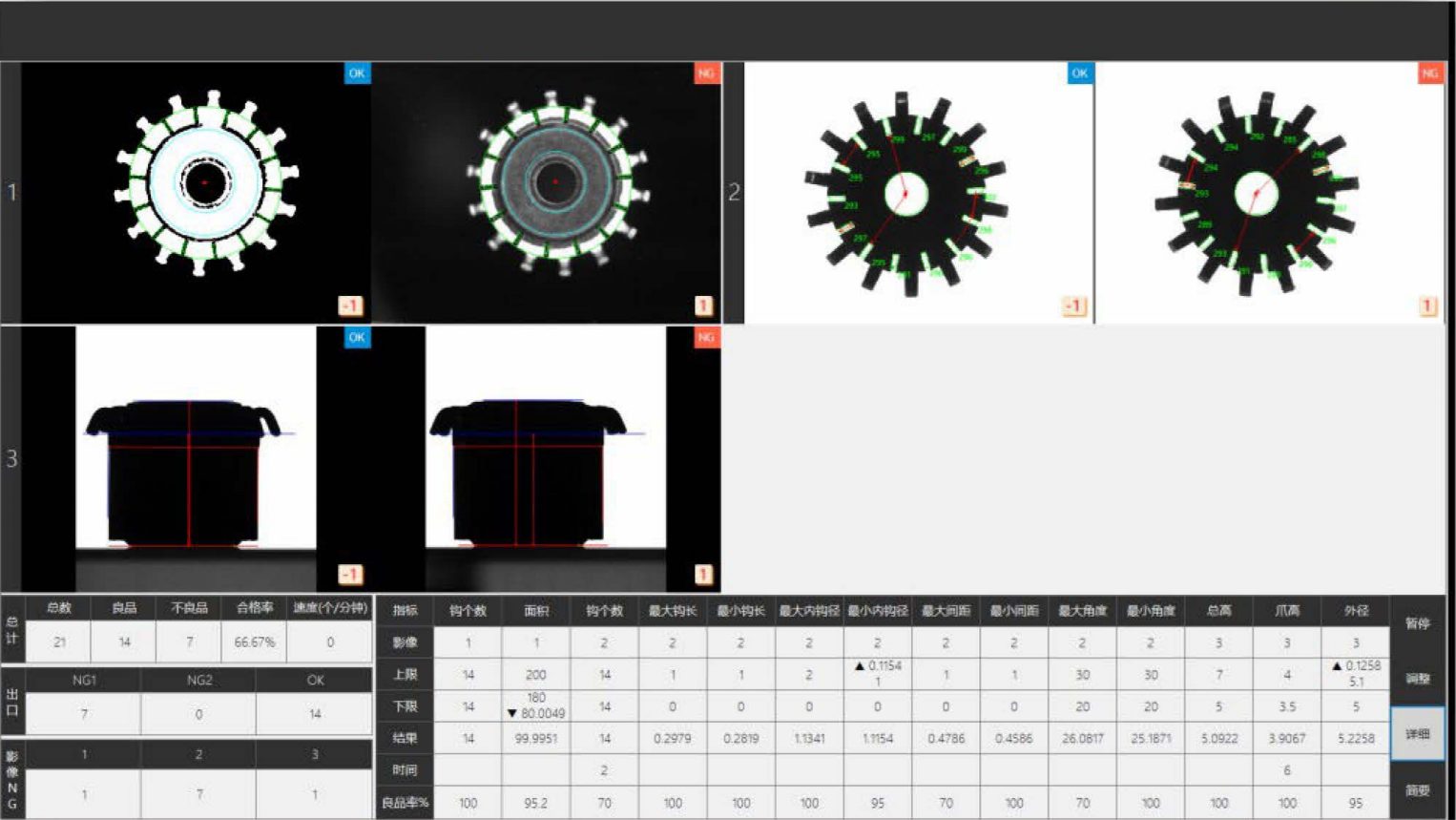Click the blue OK badge on camera 2

(1079, 74)
